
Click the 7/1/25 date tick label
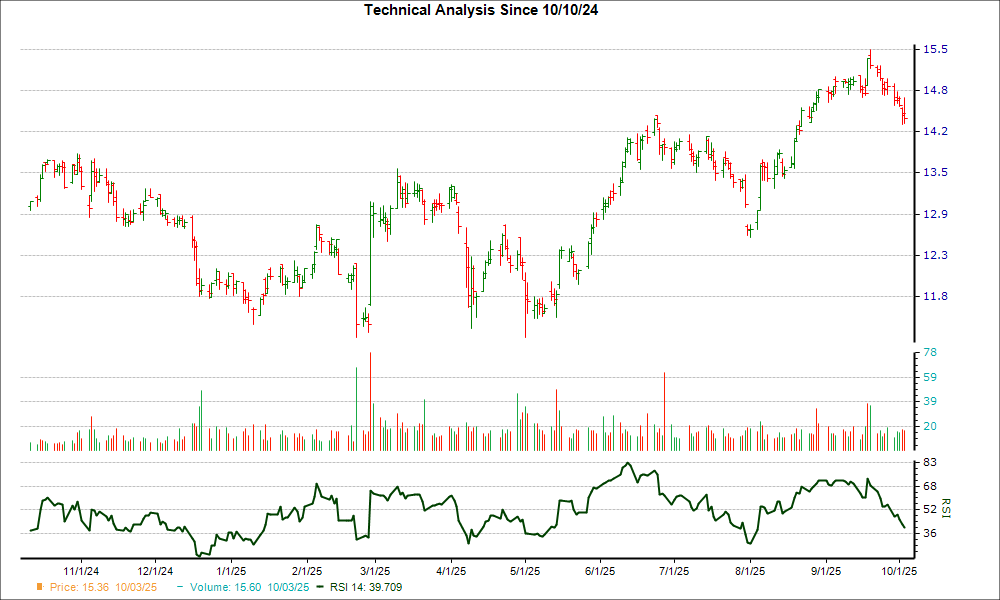(x=673, y=570)
